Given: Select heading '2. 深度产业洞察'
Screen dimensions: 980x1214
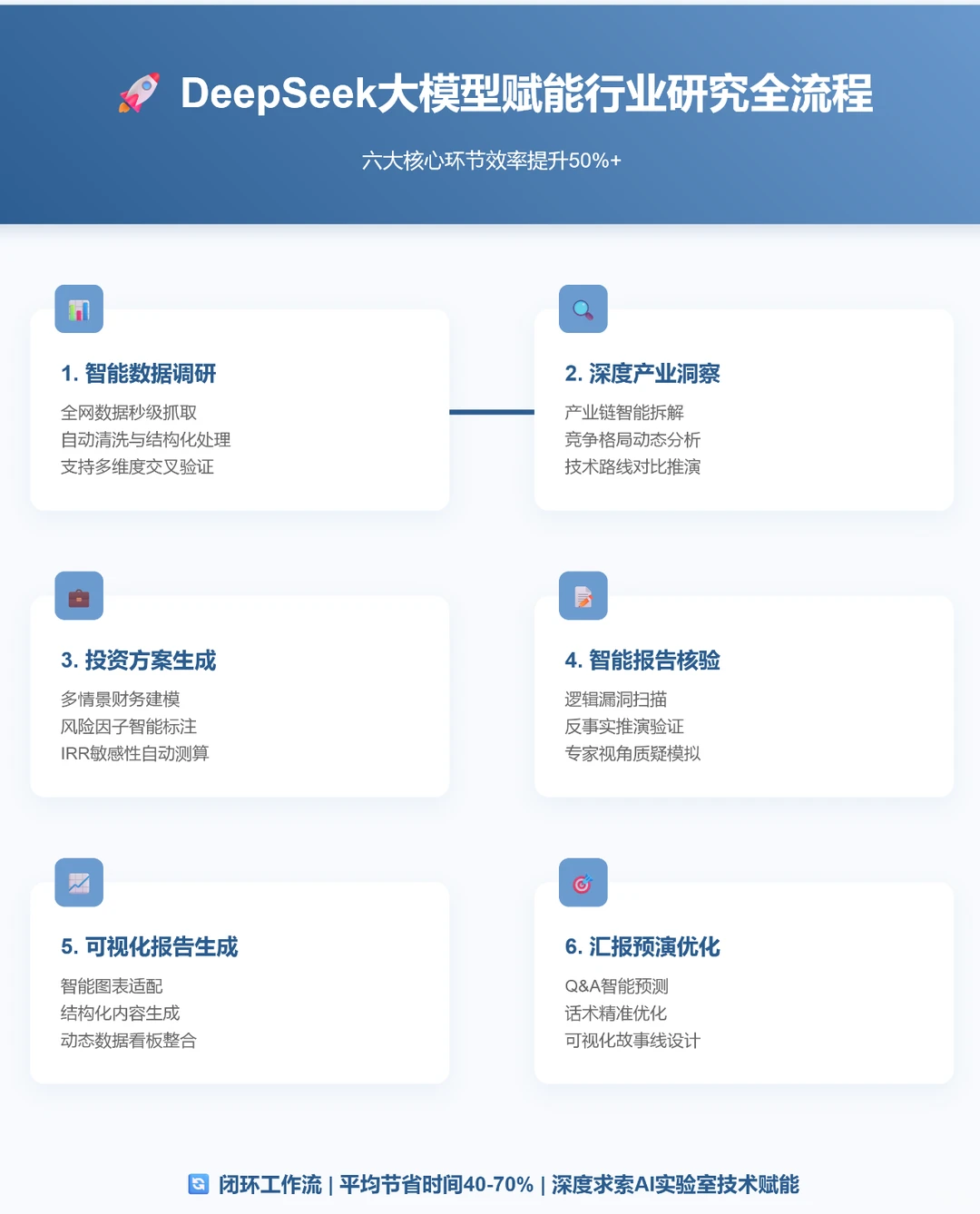Looking at the screenshot, I should (x=642, y=374).
